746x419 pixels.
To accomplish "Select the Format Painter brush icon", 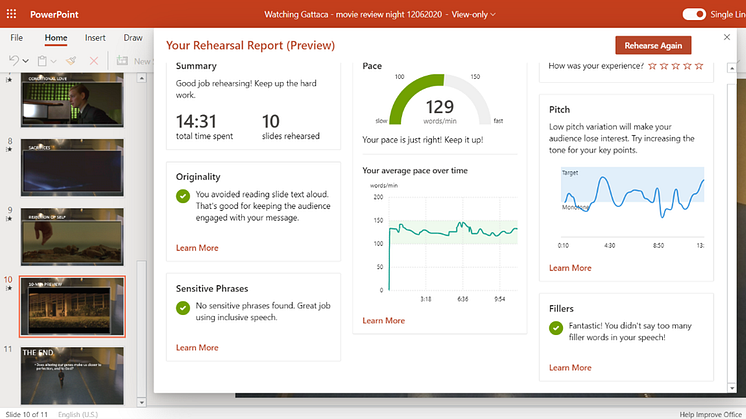I will pos(70,61).
